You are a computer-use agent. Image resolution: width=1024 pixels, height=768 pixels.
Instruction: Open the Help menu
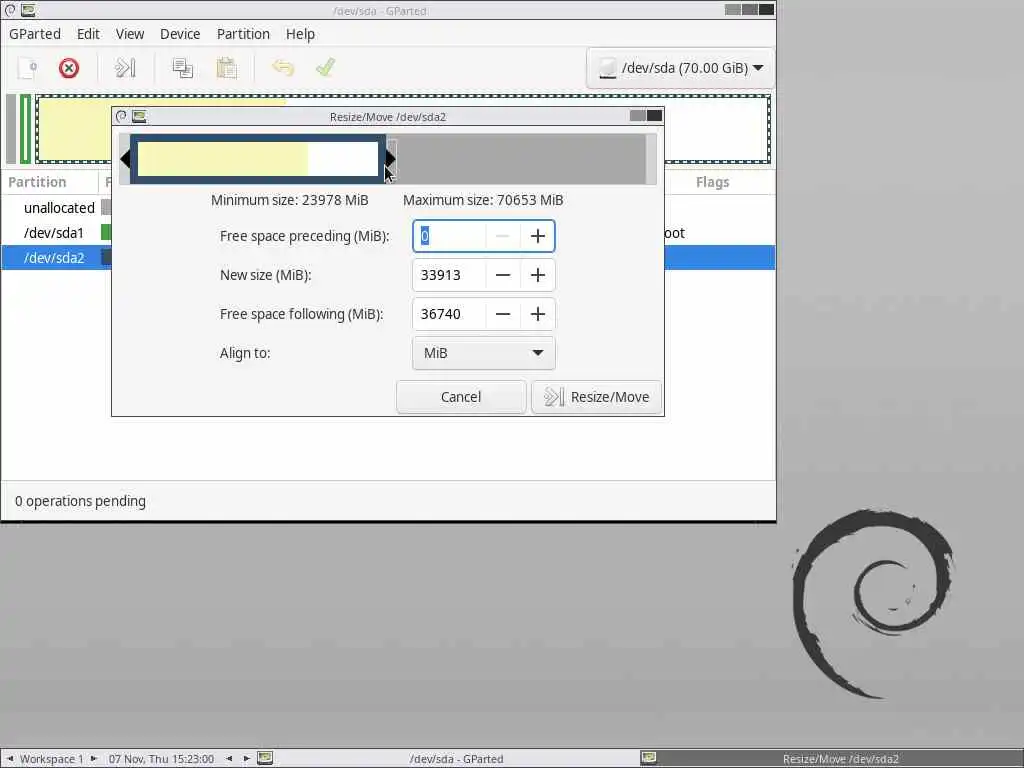click(300, 34)
